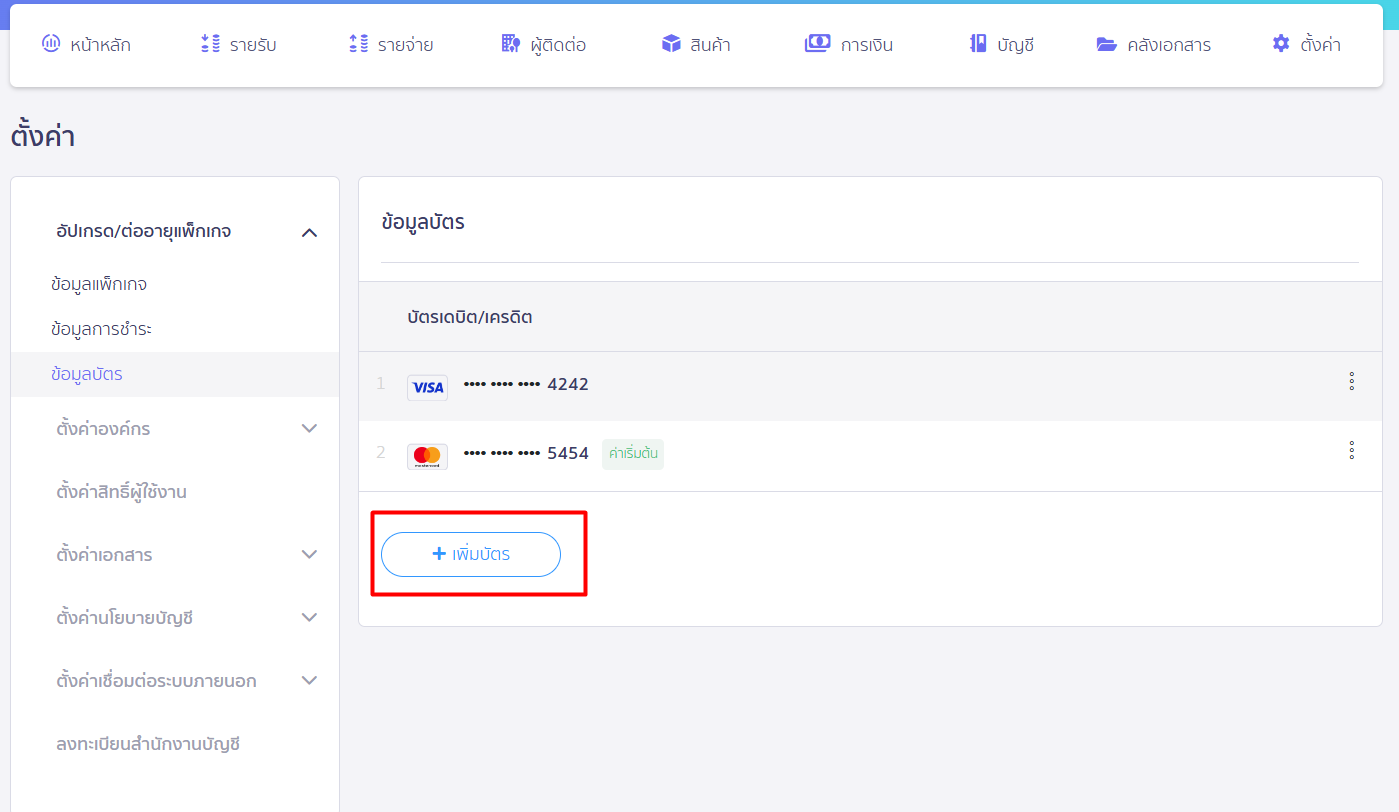Click the income list icon beside รายรับ
The height and width of the screenshot is (812, 1399).
(x=210, y=44)
